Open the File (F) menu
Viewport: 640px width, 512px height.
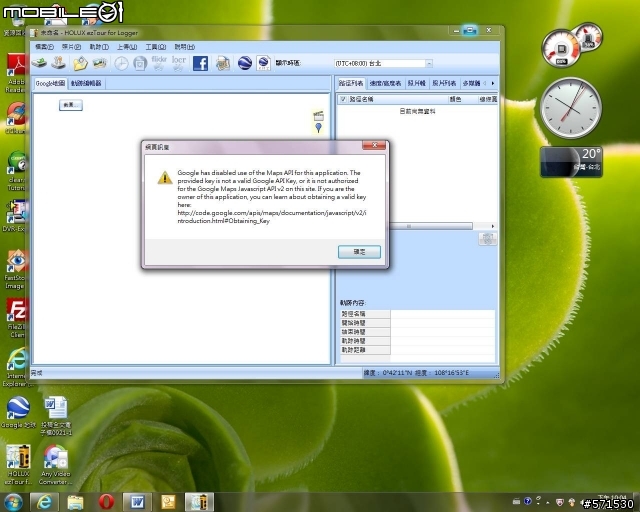[44, 47]
